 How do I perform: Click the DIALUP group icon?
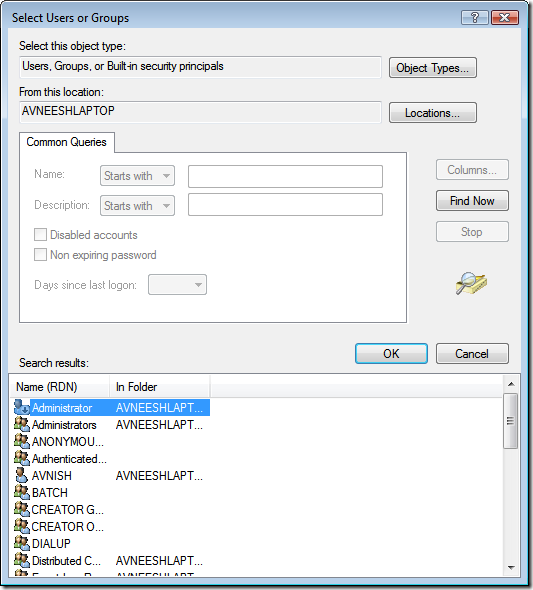coord(22,543)
